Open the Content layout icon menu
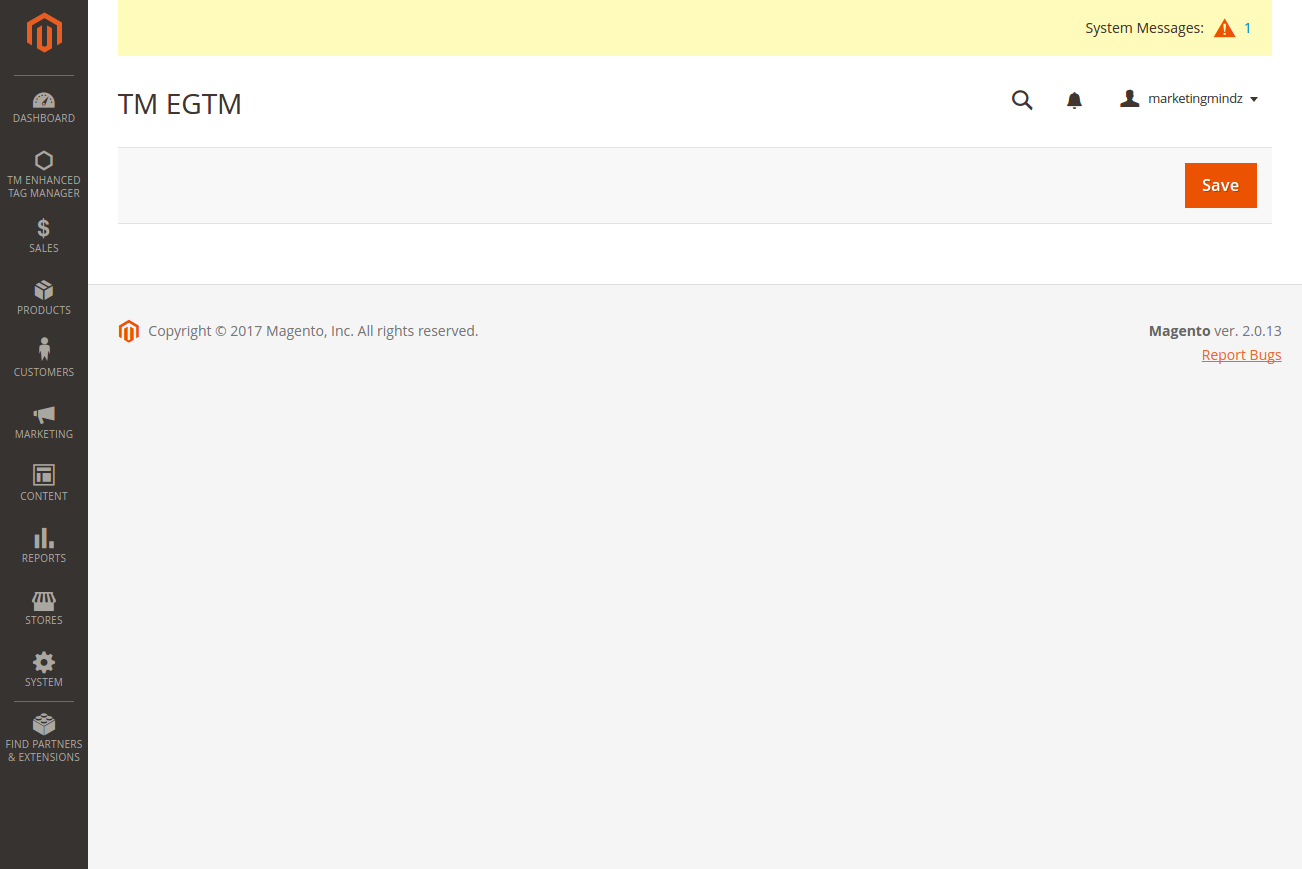Viewport: 1302px width, 869px height. click(x=44, y=475)
